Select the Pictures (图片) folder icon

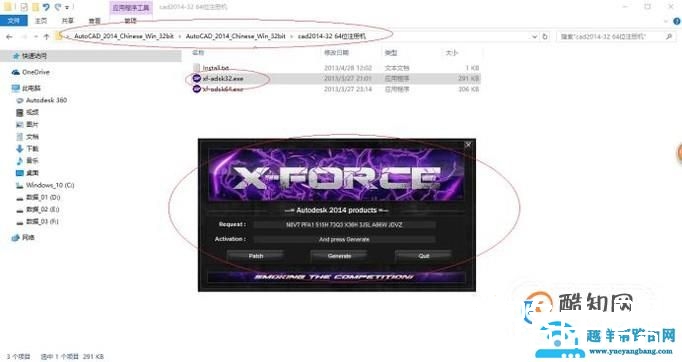pyautogui.click(x=20, y=124)
